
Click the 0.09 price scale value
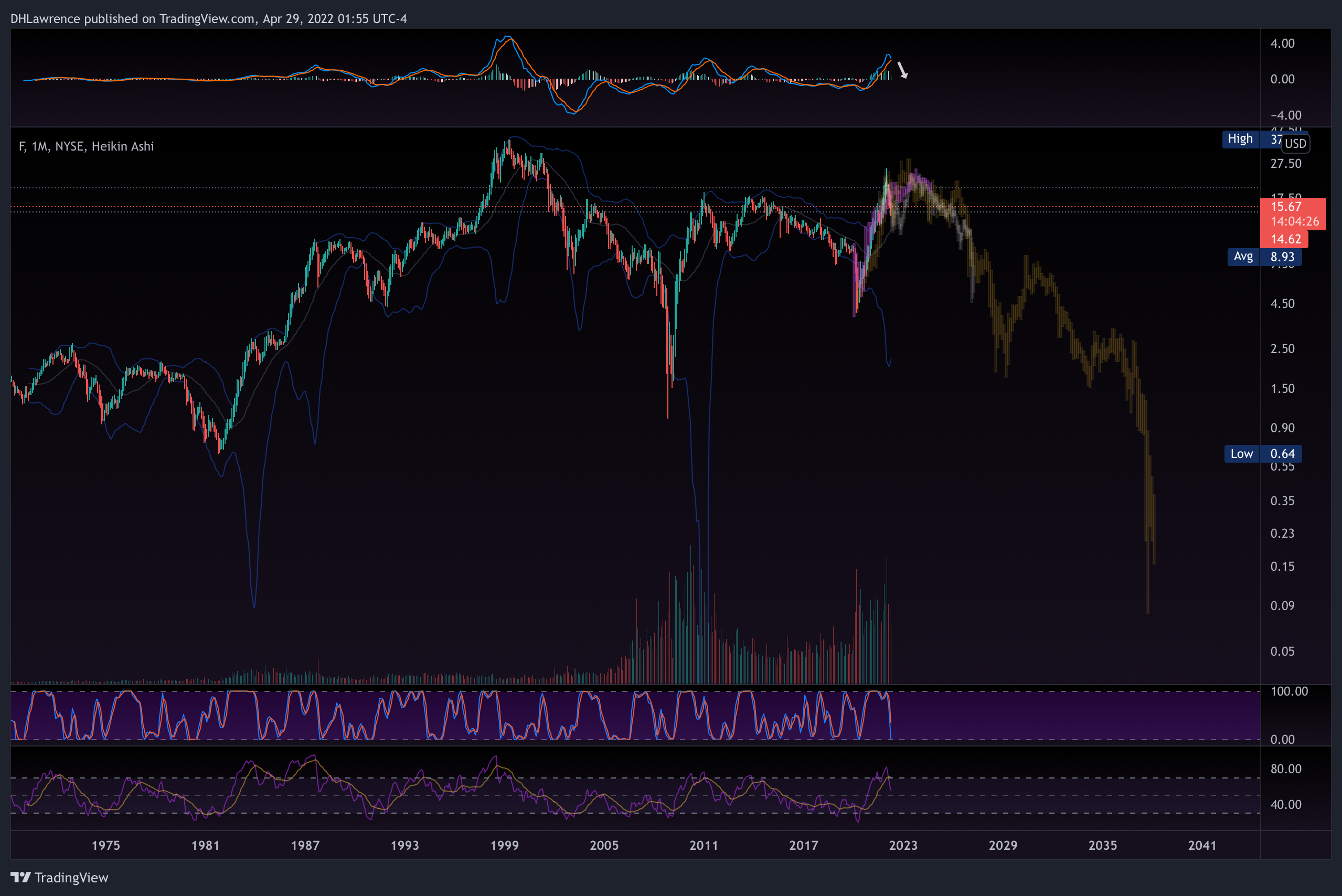(x=1282, y=606)
